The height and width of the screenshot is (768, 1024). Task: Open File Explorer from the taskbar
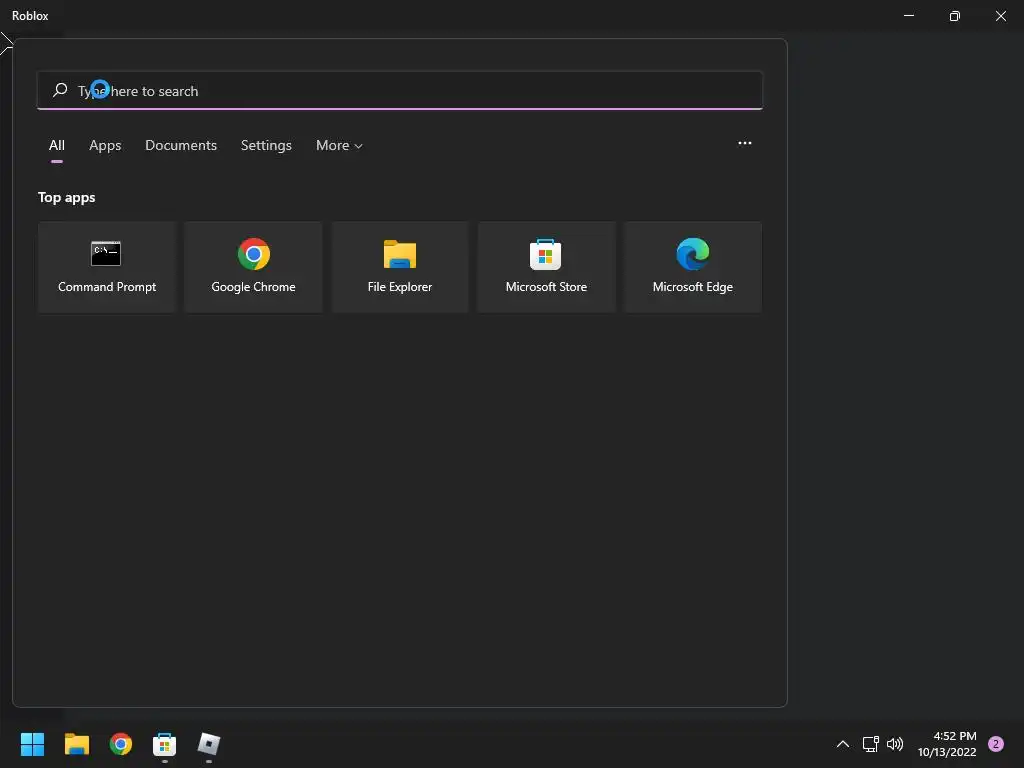pos(76,744)
